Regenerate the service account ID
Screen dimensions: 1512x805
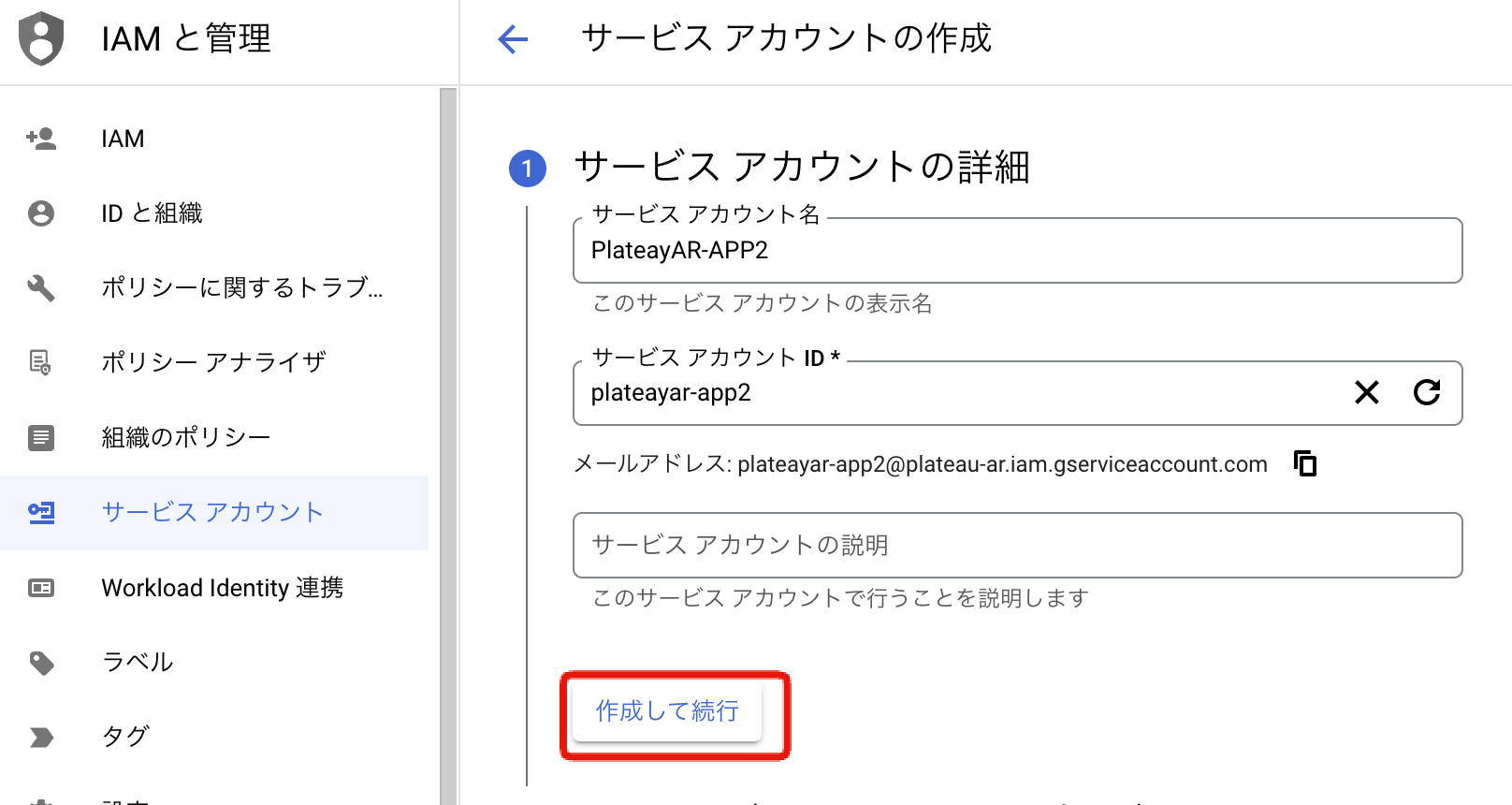[1426, 393]
